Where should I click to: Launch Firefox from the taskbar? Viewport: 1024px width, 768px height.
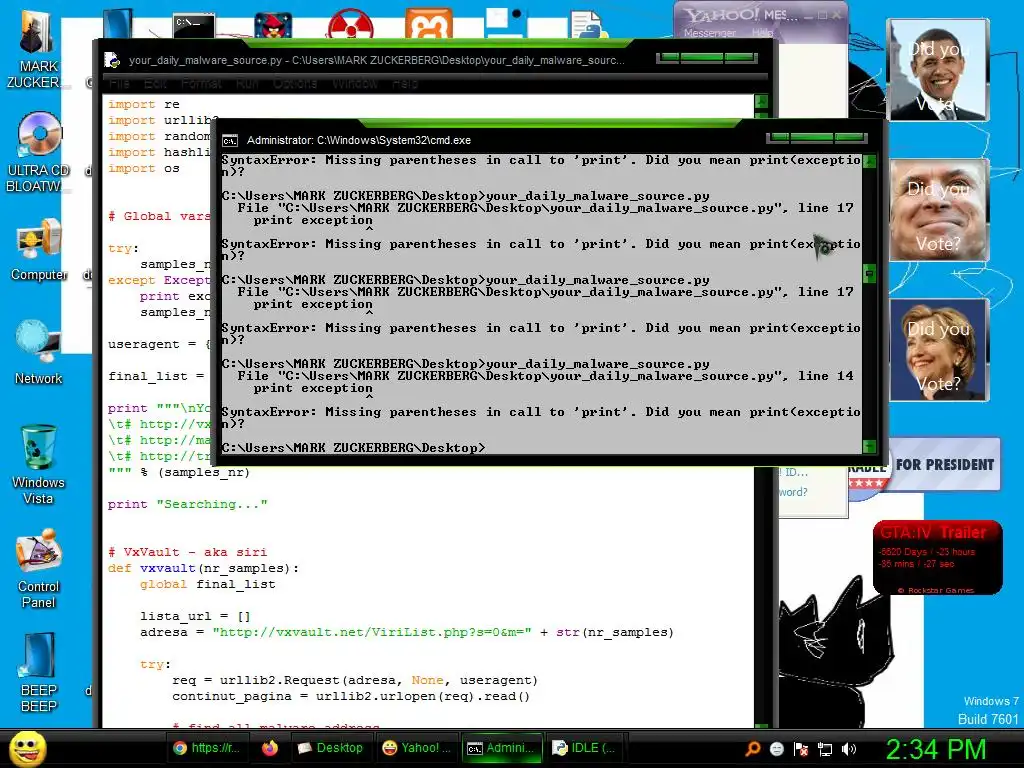(270, 748)
